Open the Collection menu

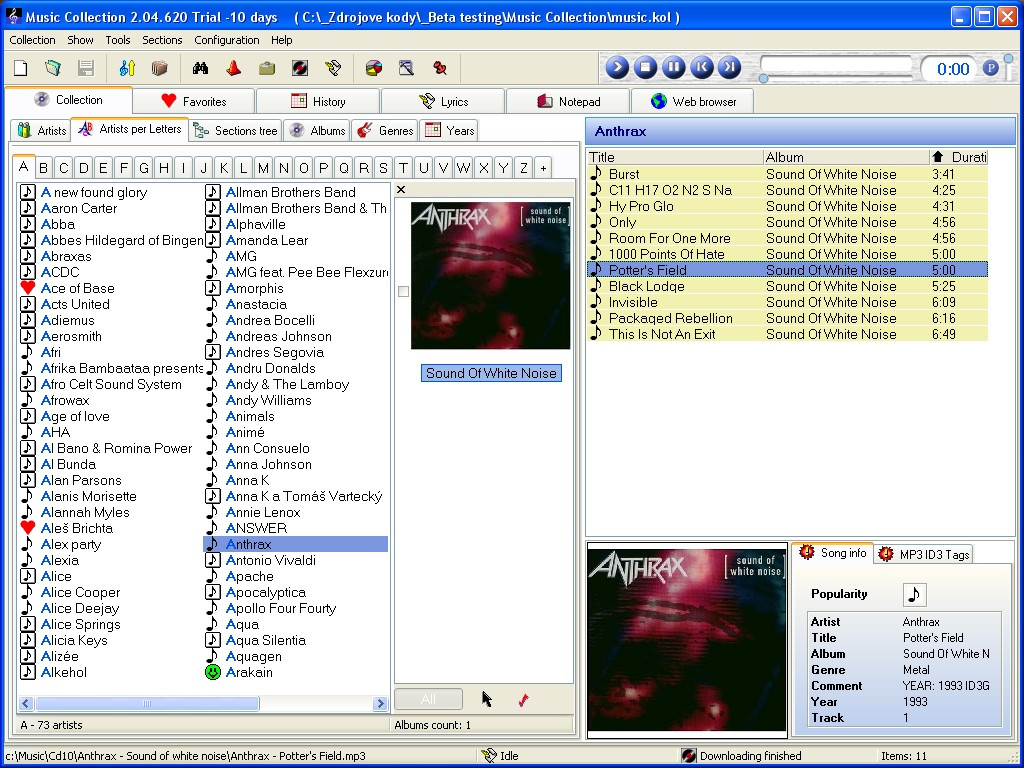[32, 40]
